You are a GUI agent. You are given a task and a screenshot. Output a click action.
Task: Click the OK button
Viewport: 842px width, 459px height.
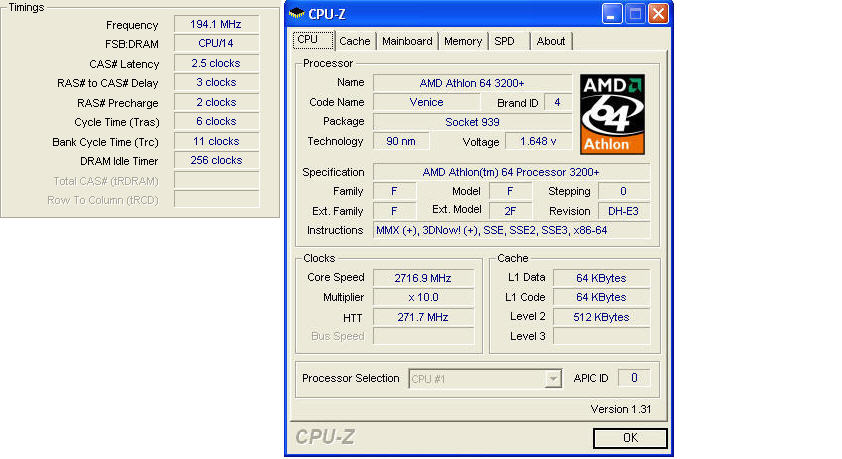[630, 438]
